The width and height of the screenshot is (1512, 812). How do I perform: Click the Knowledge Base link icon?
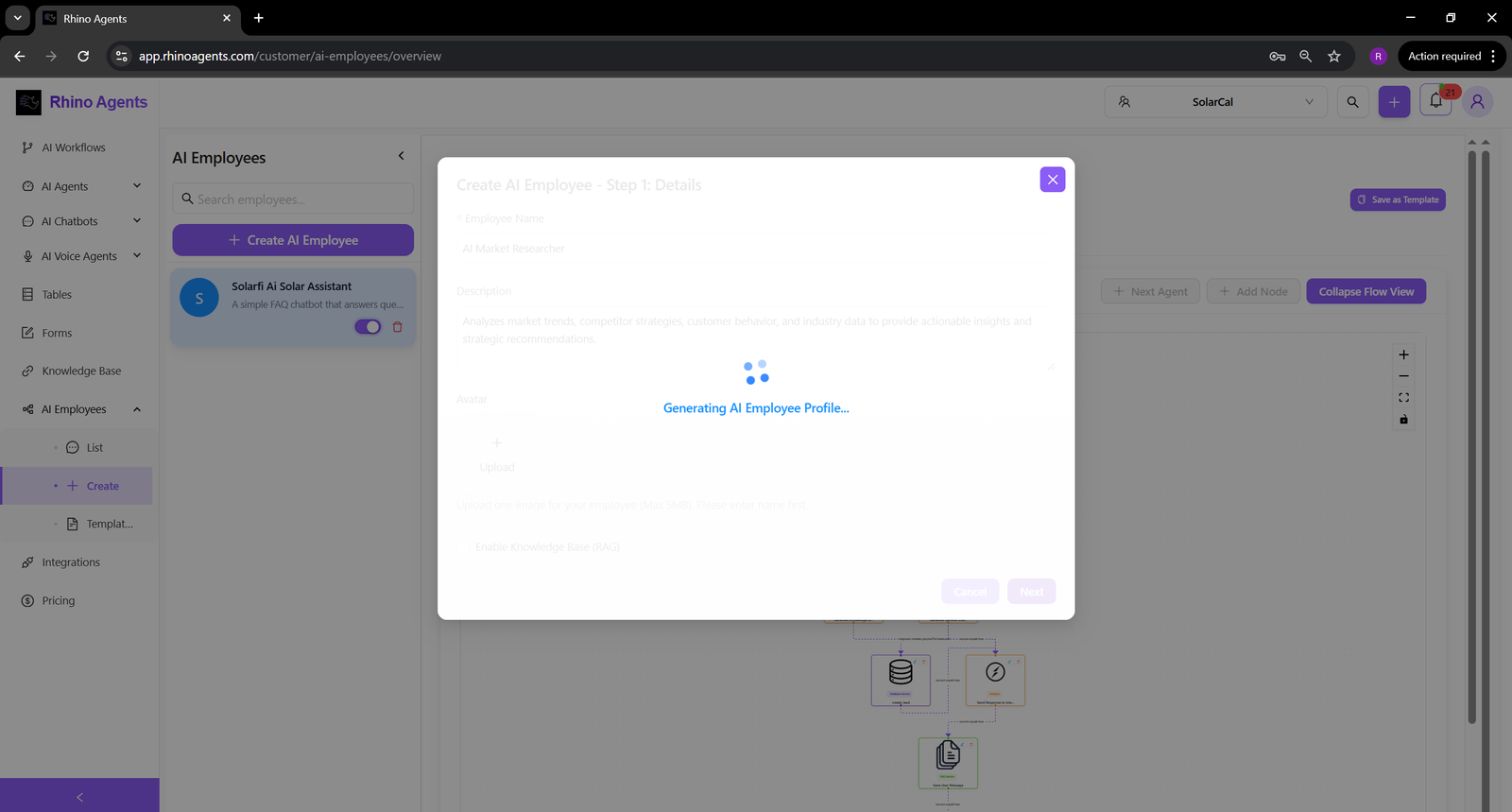[x=27, y=371]
